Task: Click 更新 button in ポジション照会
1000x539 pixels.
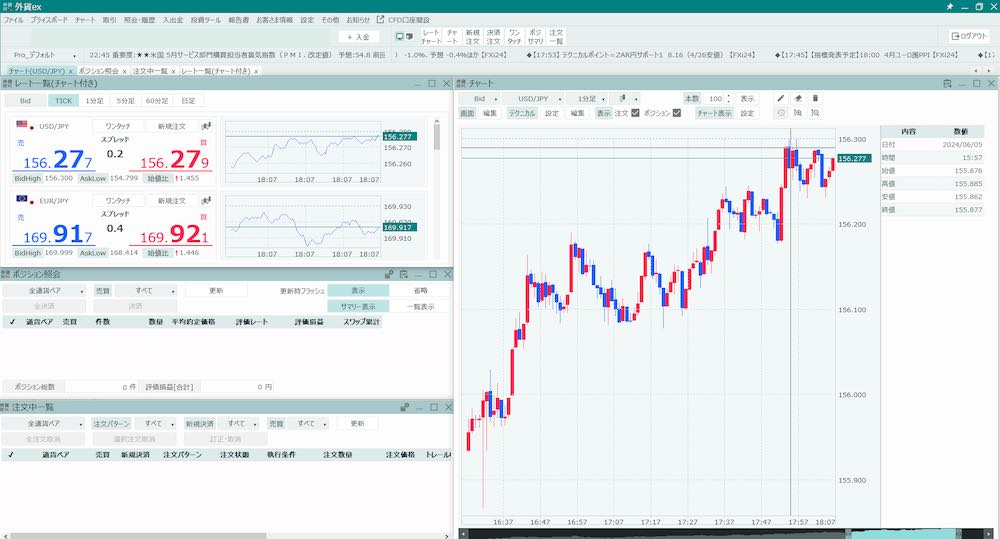Action: [216, 291]
